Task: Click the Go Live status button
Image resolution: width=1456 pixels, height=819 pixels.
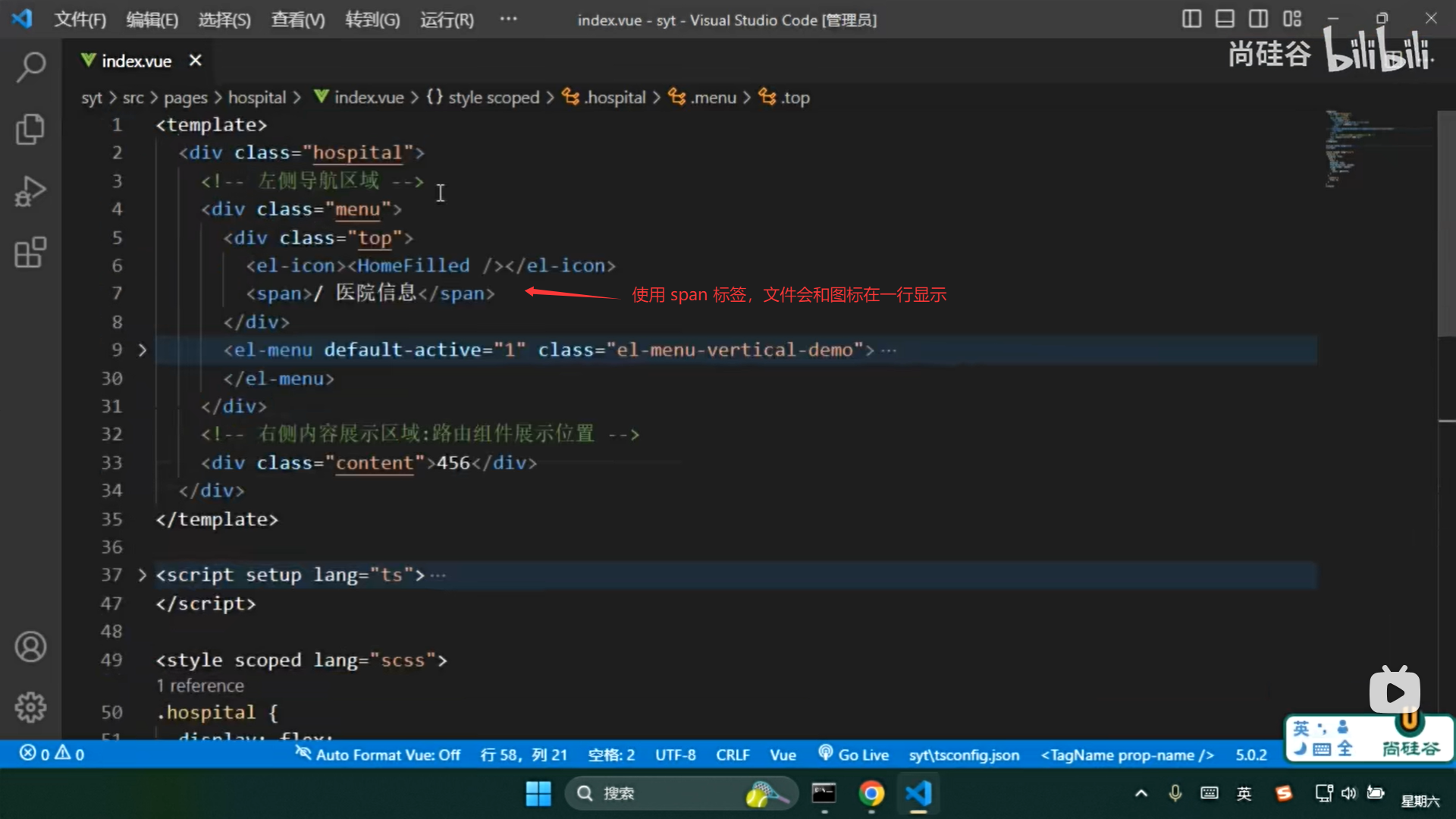Action: click(x=854, y=755)
